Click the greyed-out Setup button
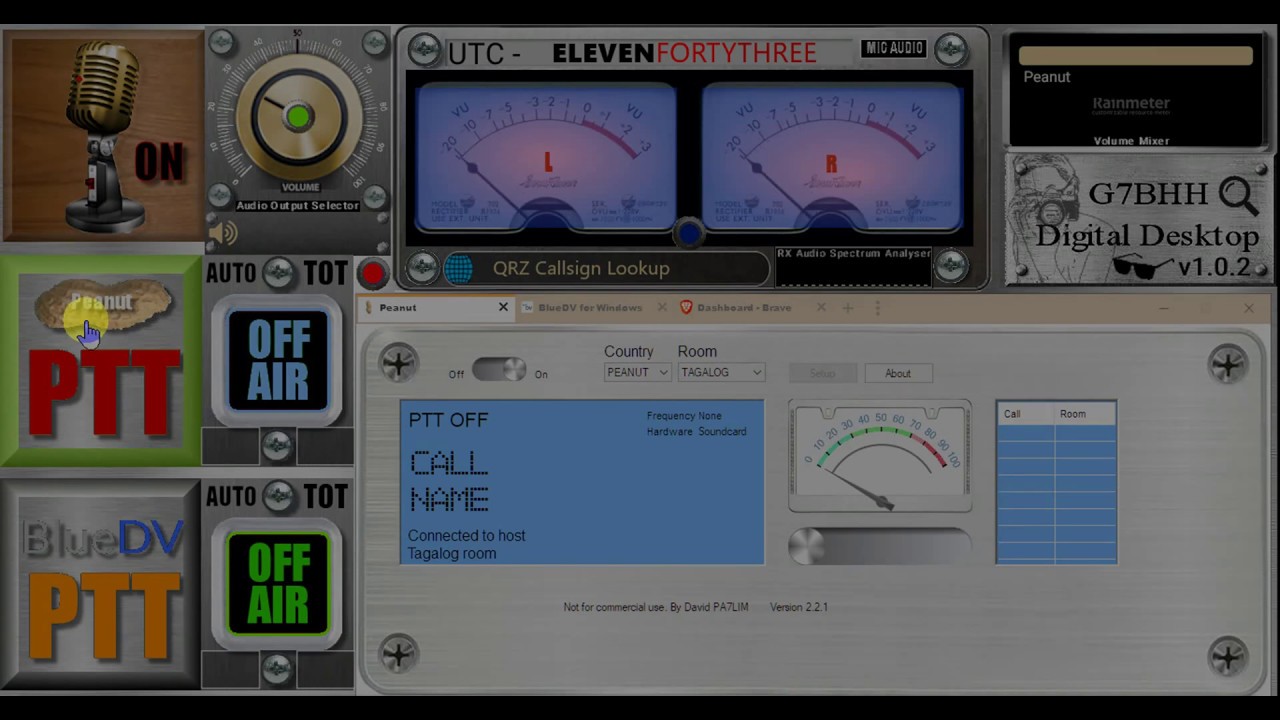The image size is (1280, 720). point(822,373)
